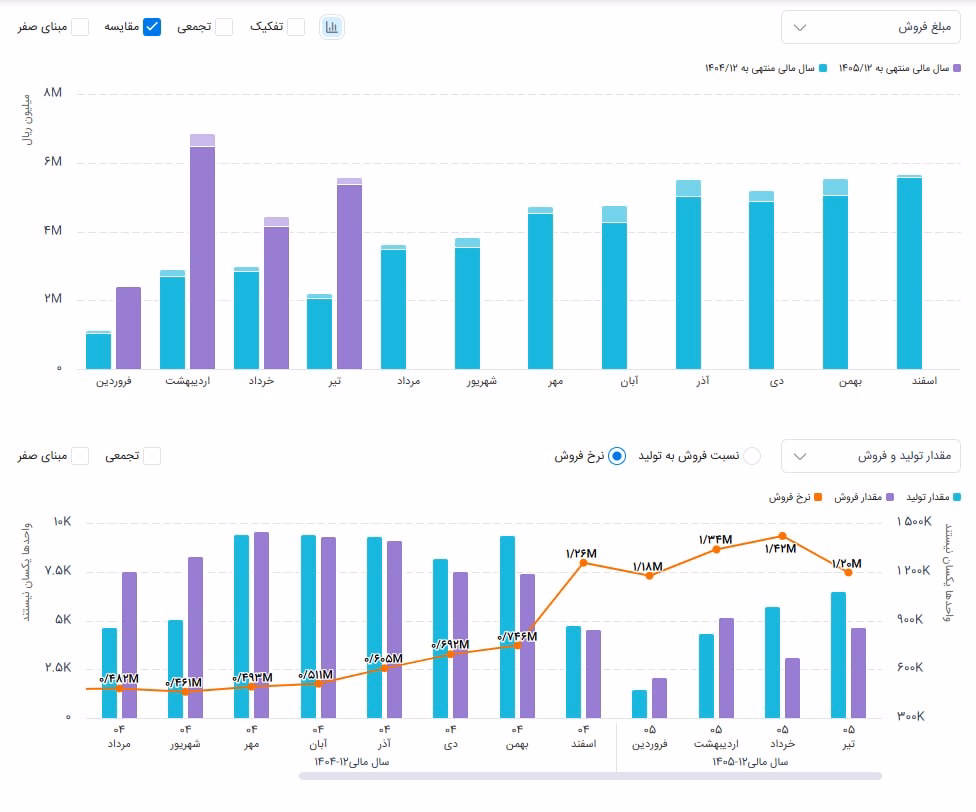Check مبنای صفر in the top chart
This screenshot has height=812, width=976.
click(80, 27)
